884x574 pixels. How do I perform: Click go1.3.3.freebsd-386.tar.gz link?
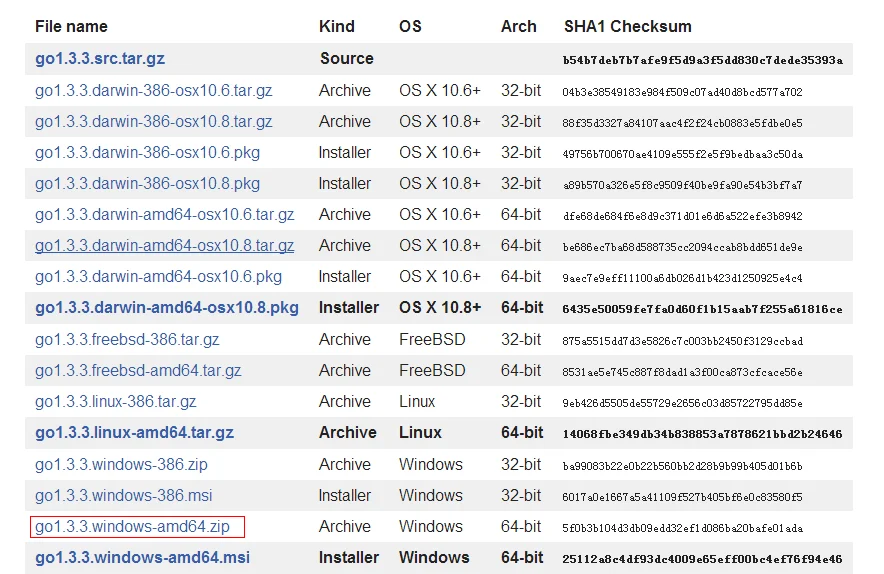(127, 339)
